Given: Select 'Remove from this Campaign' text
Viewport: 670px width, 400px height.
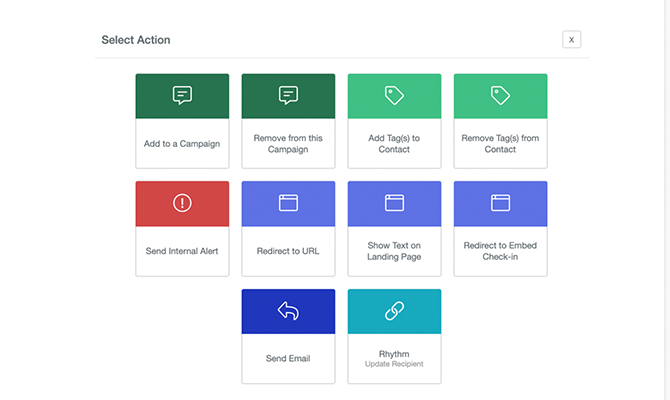Looking at the screenshot, I should [288, 143].
